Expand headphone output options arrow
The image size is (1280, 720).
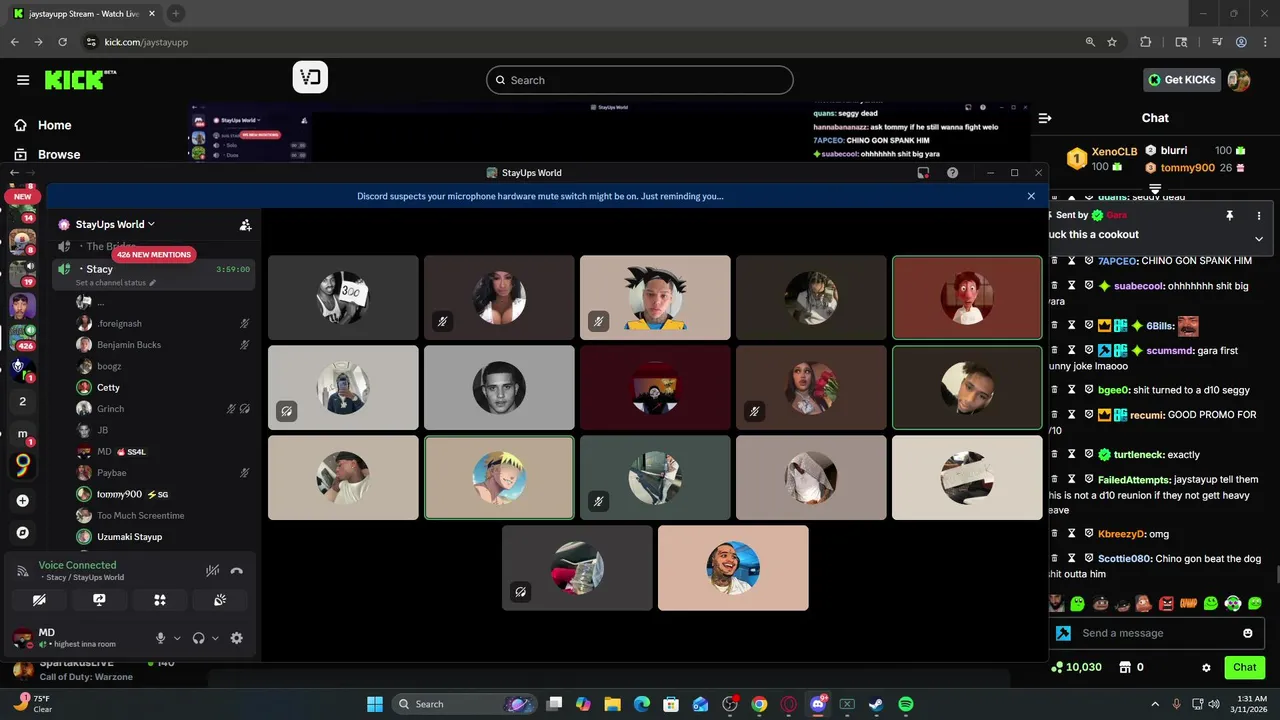215,638
